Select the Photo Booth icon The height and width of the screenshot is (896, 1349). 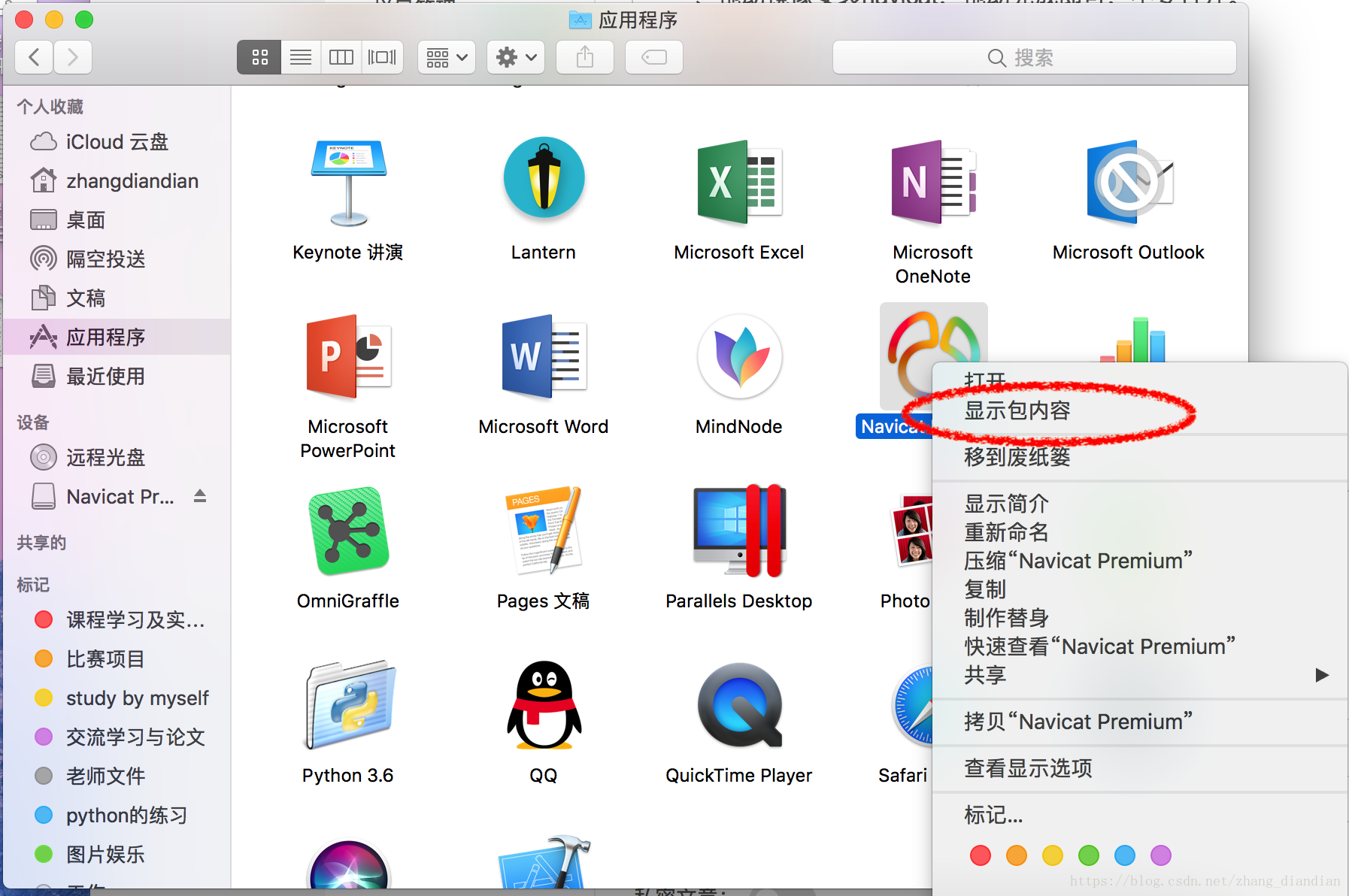(x=911, y=530)
